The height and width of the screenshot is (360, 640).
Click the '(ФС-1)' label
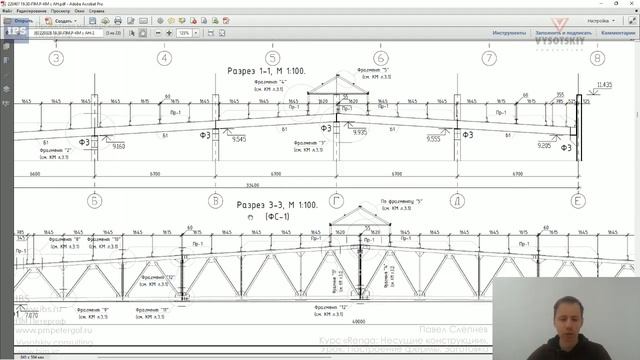[x=277, y=217]
